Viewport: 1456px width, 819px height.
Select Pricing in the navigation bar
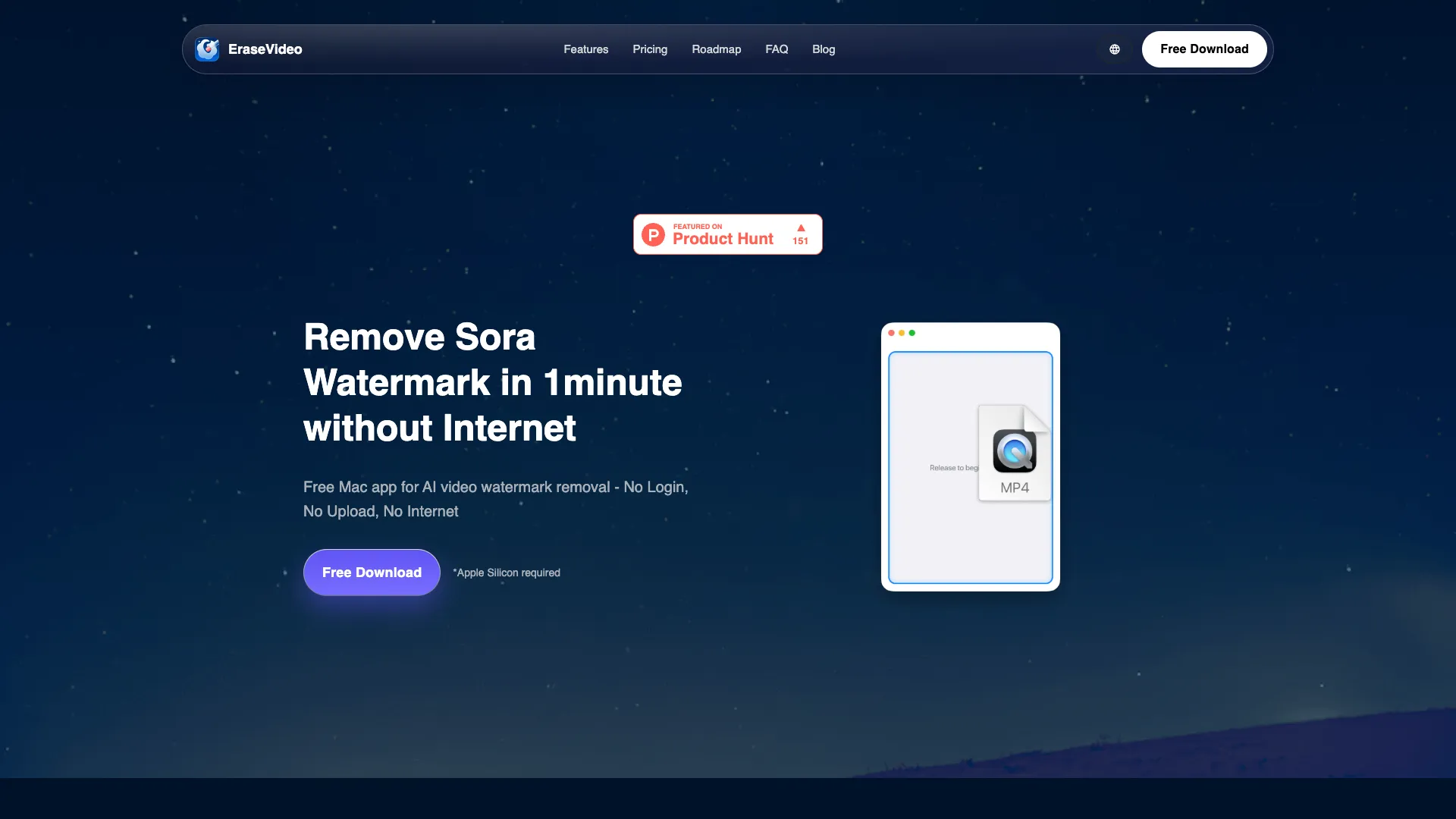tap(649, 49)
